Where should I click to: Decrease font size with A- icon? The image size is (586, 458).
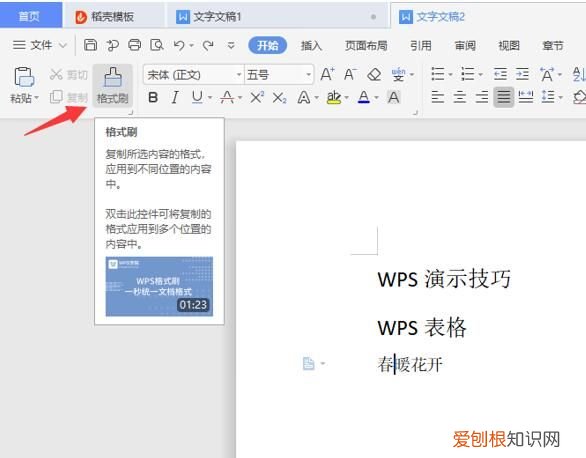pos(350,74)
